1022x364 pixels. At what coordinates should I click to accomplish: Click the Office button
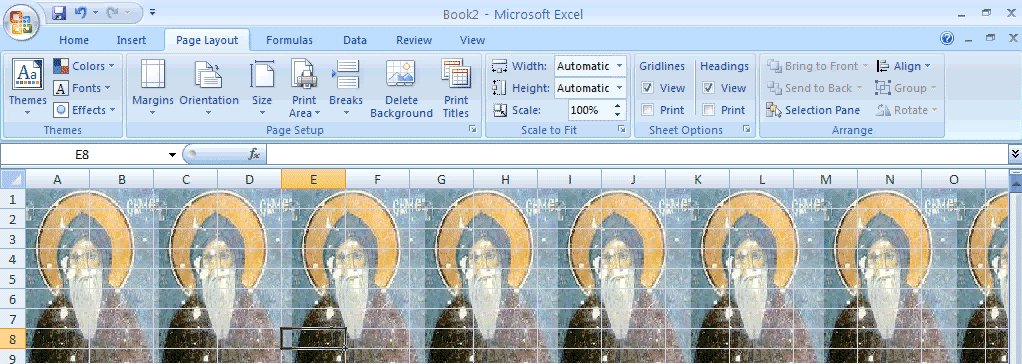[22, 22]
